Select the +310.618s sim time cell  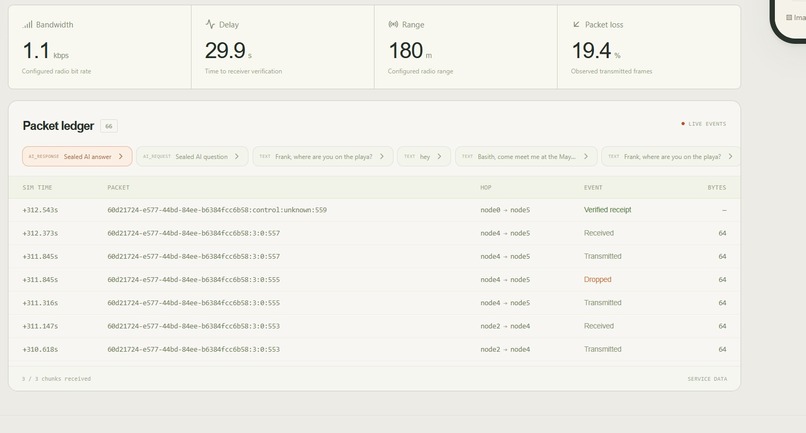(40, 349)
